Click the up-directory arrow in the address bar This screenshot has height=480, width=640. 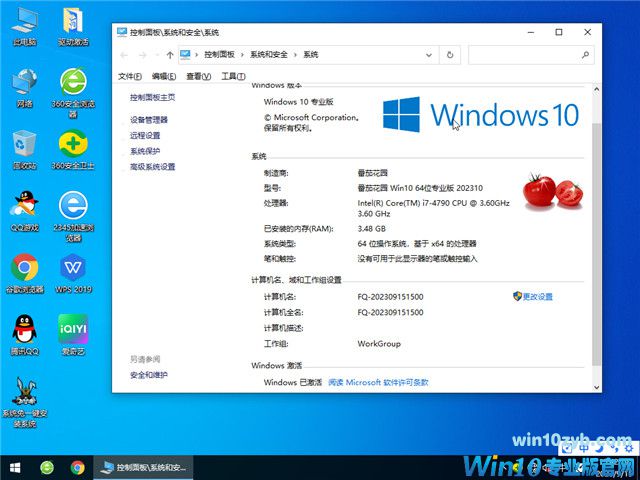[x=170, y=55]
